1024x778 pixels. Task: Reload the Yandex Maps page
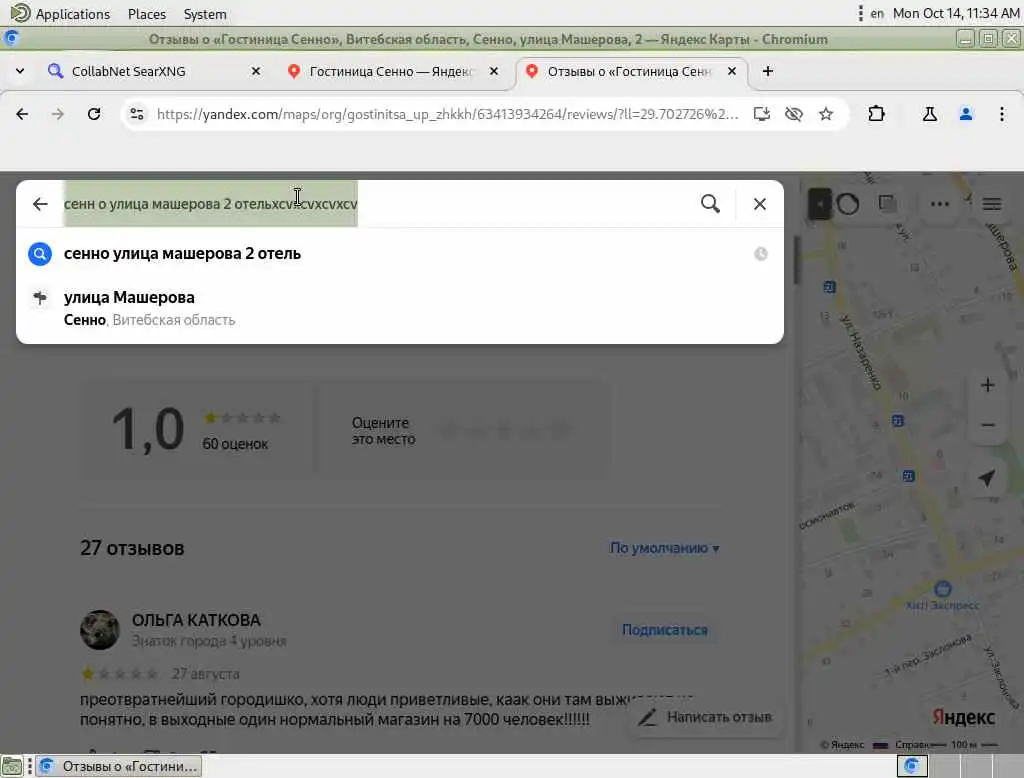pyautogui.click(x=94, y=114)
